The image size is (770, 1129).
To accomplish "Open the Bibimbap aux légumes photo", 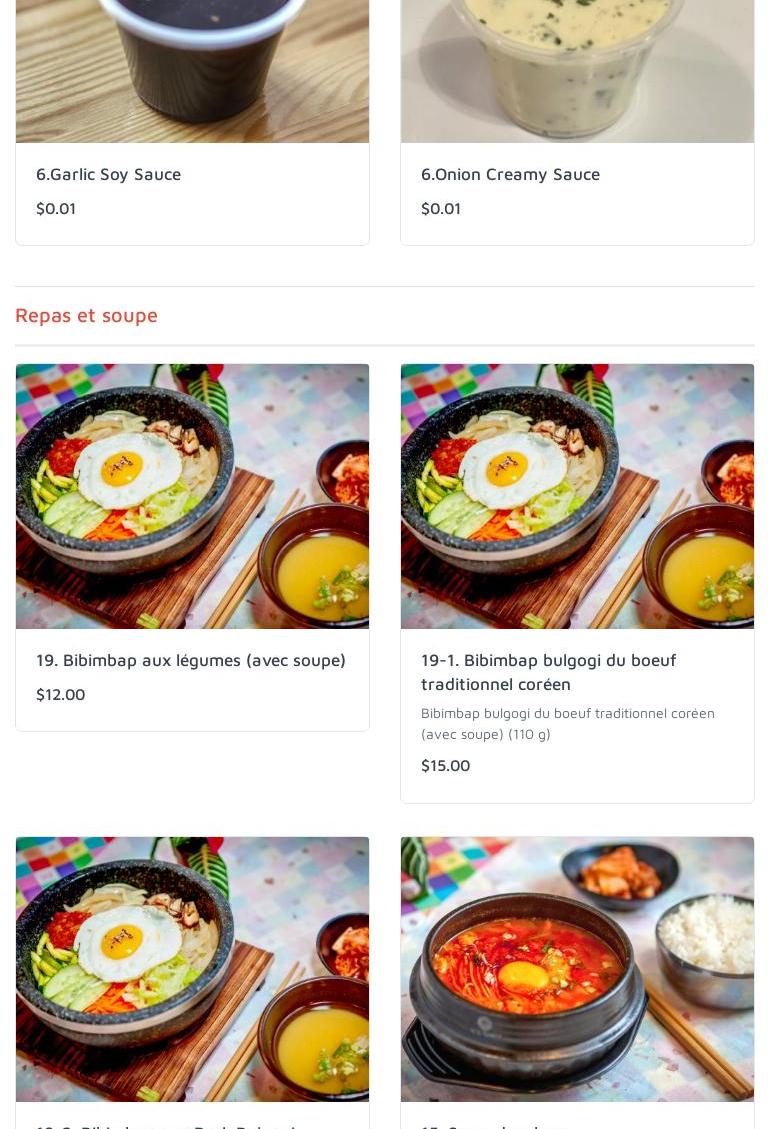I will (x=192, y=496).
